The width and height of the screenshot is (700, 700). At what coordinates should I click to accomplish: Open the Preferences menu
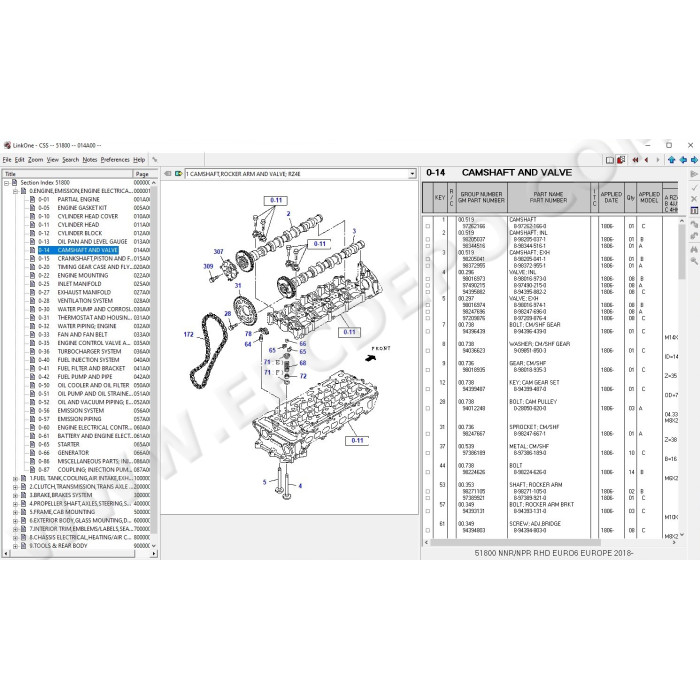(115, 160)
